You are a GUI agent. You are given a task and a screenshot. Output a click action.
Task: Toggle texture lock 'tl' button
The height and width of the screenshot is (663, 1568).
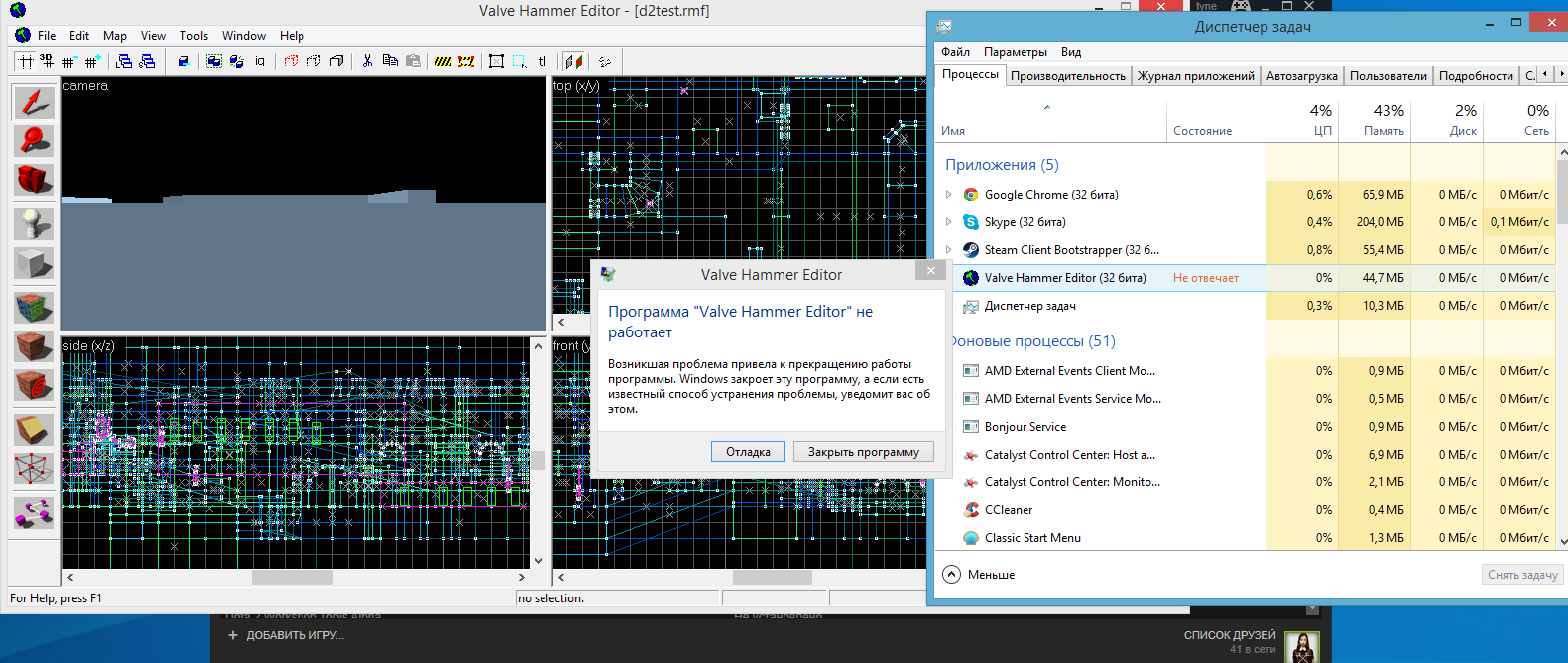tap(542, 62)
